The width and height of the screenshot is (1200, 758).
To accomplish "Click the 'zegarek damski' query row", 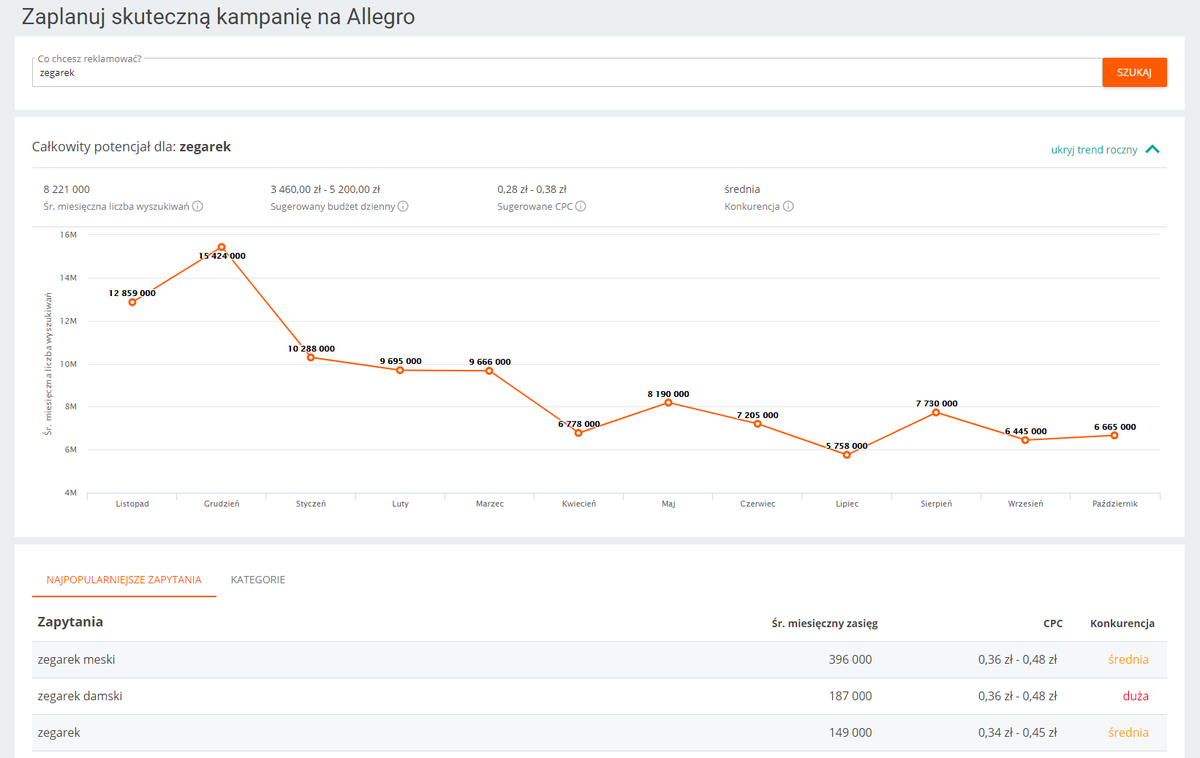I will pos(599,696).
